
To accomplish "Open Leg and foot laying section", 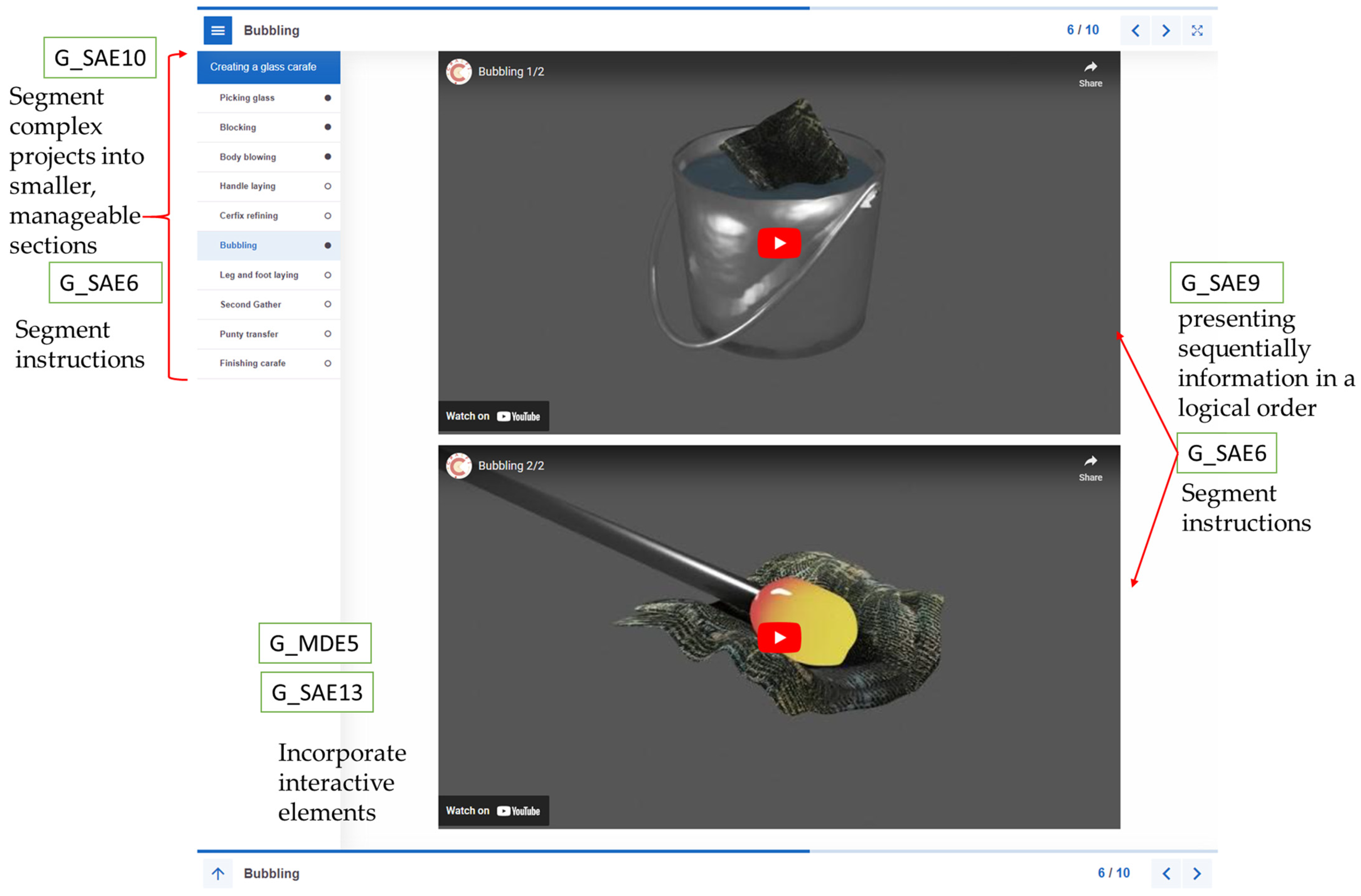I will pyautogui.click(x=259, y=275).
